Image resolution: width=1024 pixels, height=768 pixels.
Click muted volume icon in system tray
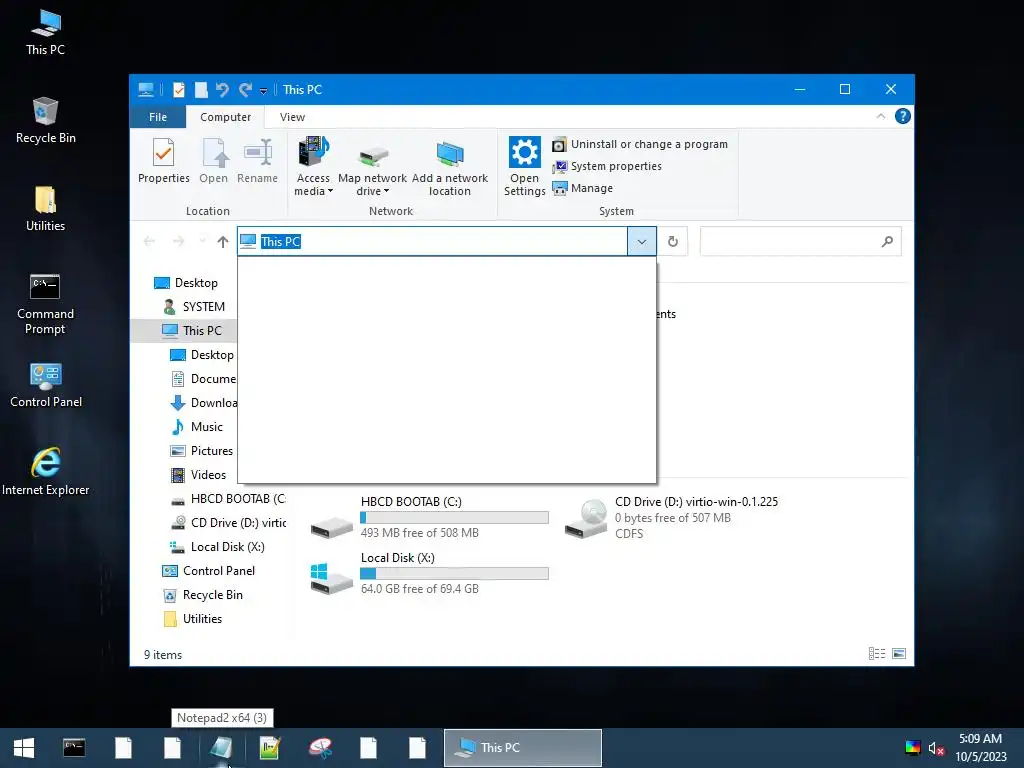coord(936,748)
